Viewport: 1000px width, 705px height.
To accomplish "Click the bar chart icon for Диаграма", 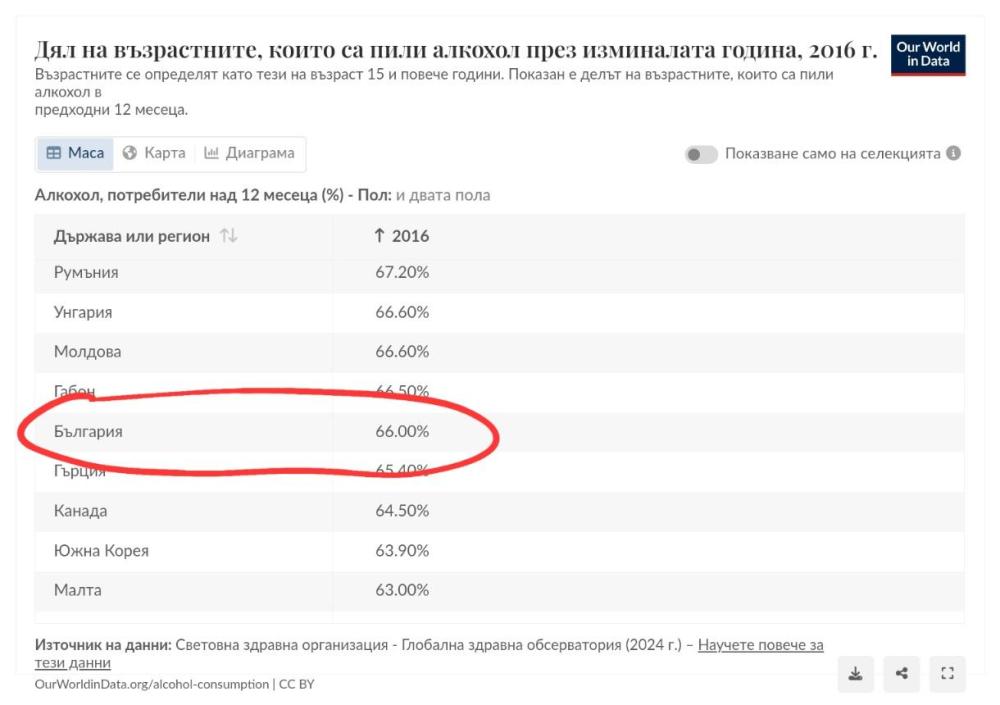I will coord(211,154).
